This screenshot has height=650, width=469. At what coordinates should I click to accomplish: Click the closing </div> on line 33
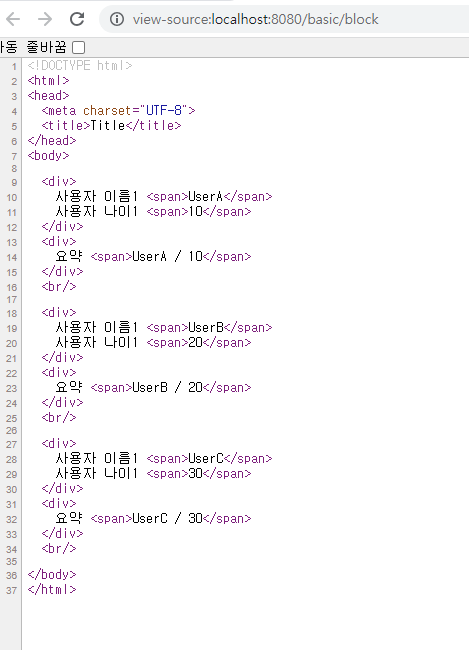click(62, 533)
